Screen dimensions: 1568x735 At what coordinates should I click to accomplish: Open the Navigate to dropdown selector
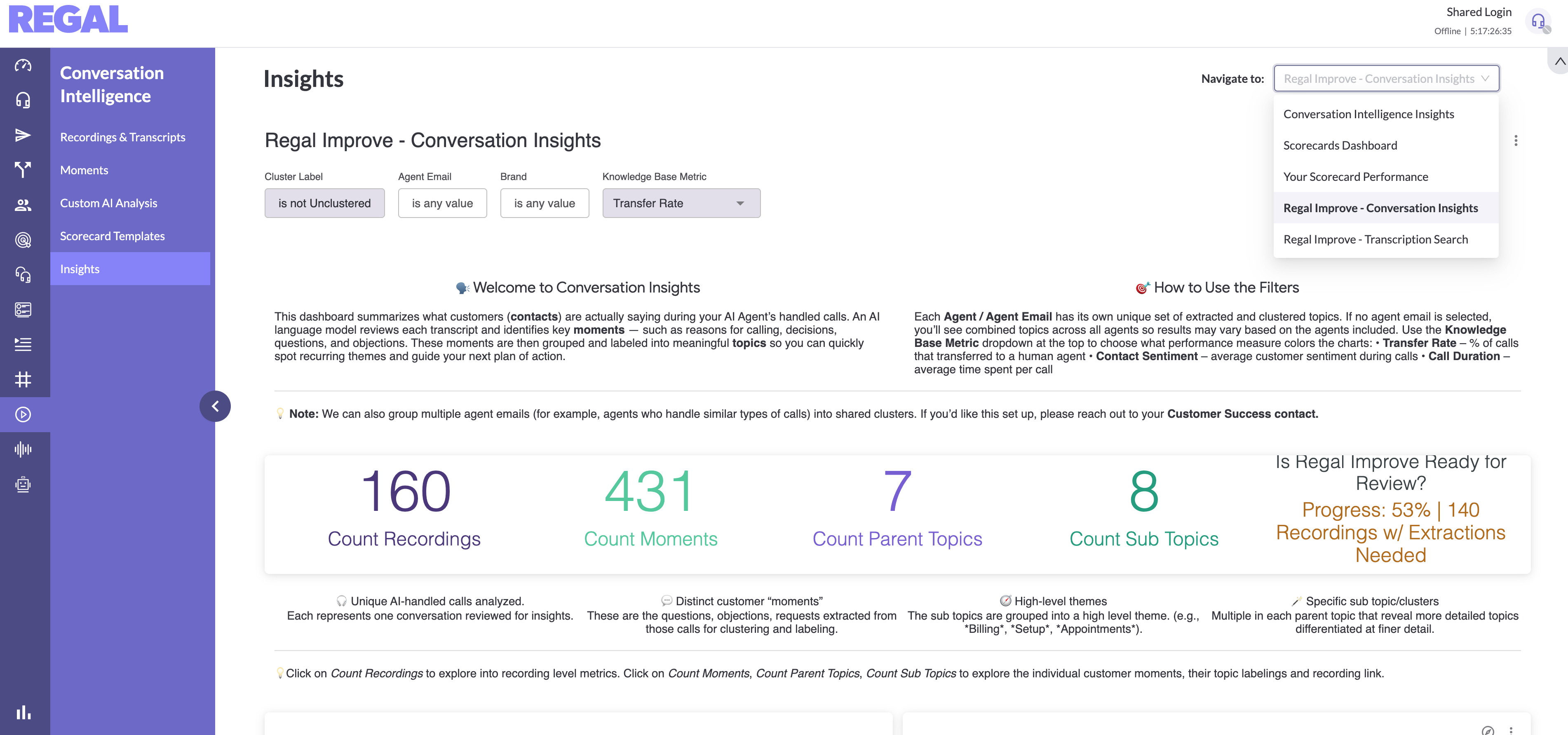pos(1385,79)
